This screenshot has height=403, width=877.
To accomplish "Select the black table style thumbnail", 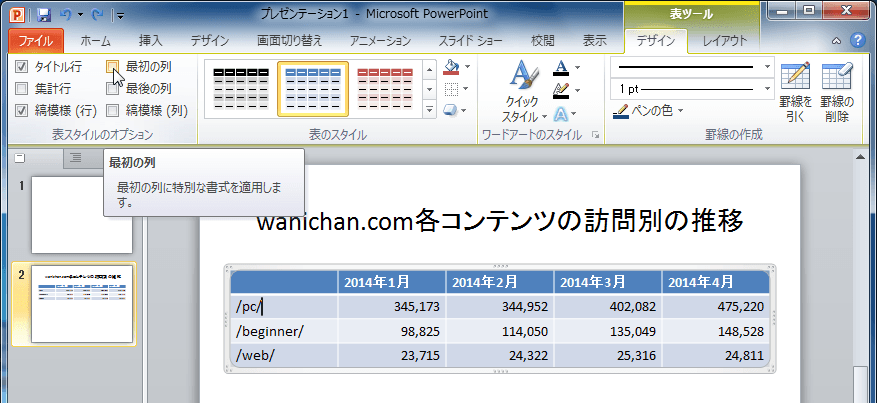I will pos(241,89).
